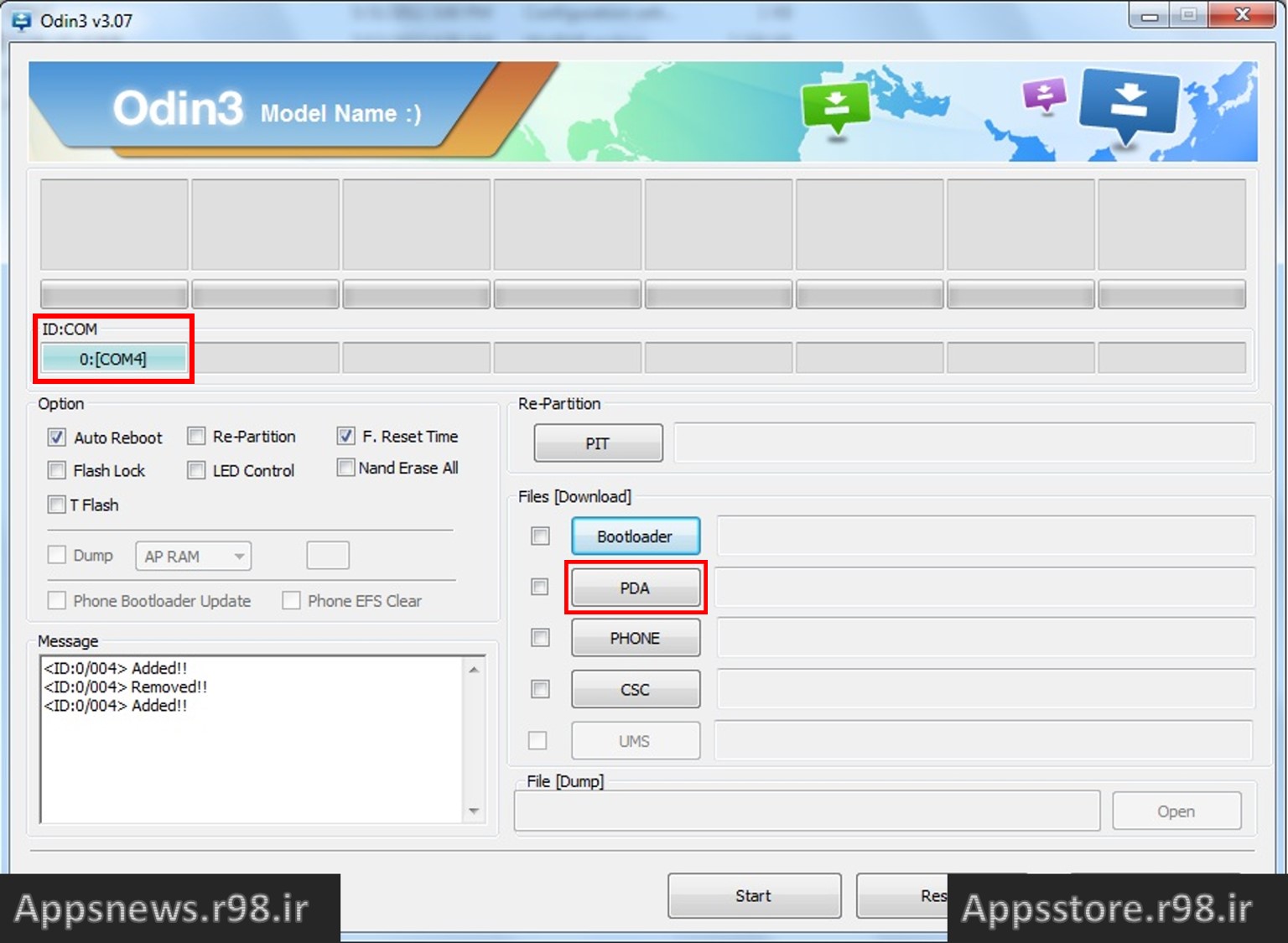Click the Odin3 app icon in title bar

[21, 20]
